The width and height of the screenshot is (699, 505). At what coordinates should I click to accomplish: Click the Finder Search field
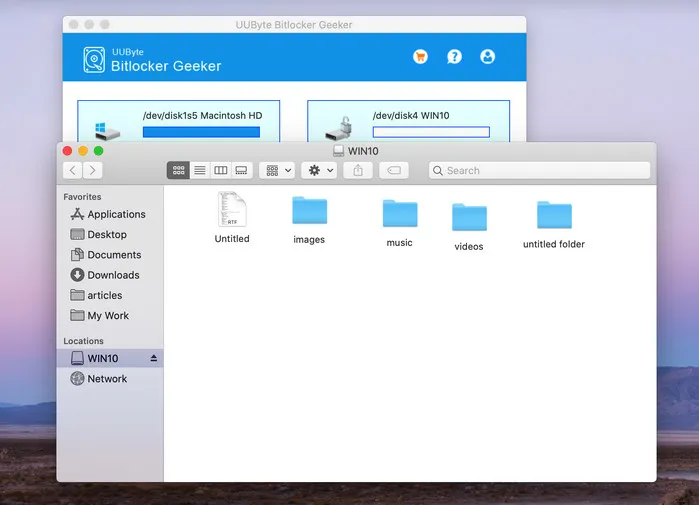coord(539,171)
